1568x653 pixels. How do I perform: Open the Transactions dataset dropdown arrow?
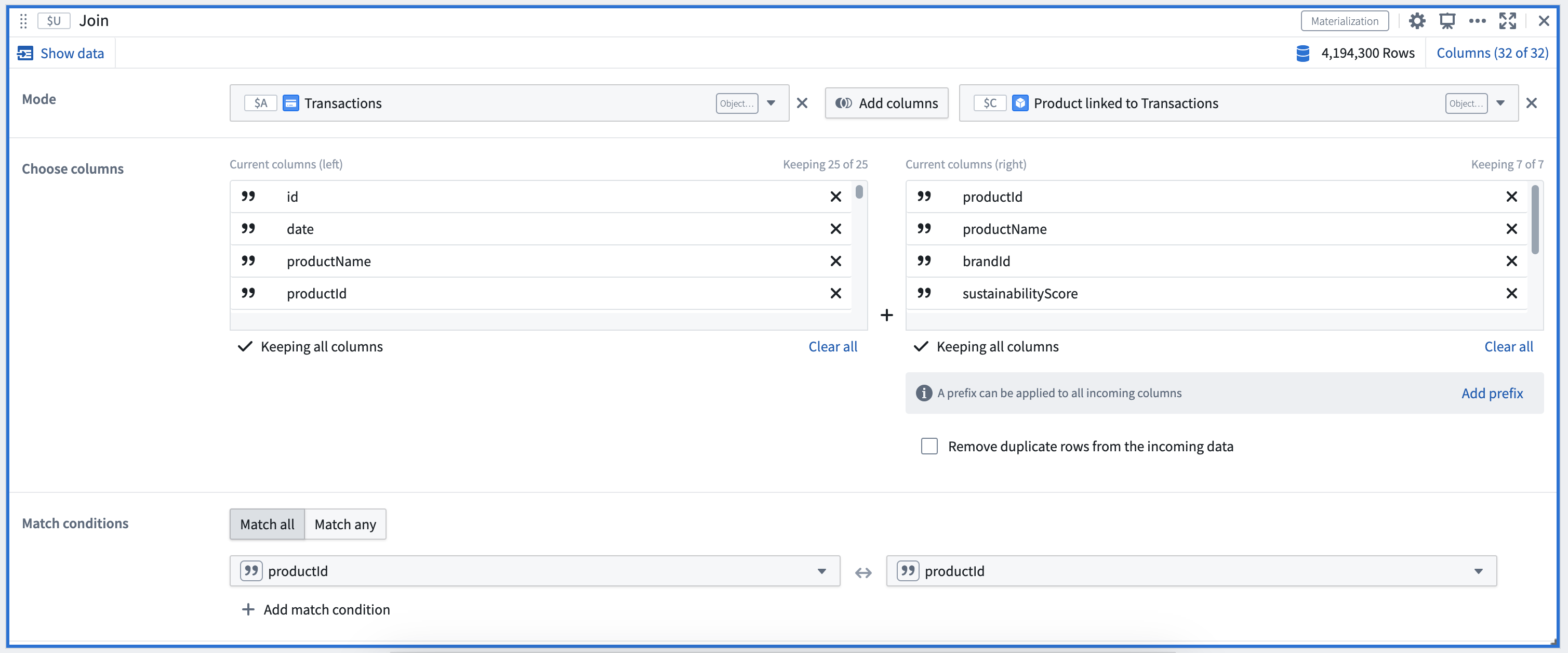770,103
